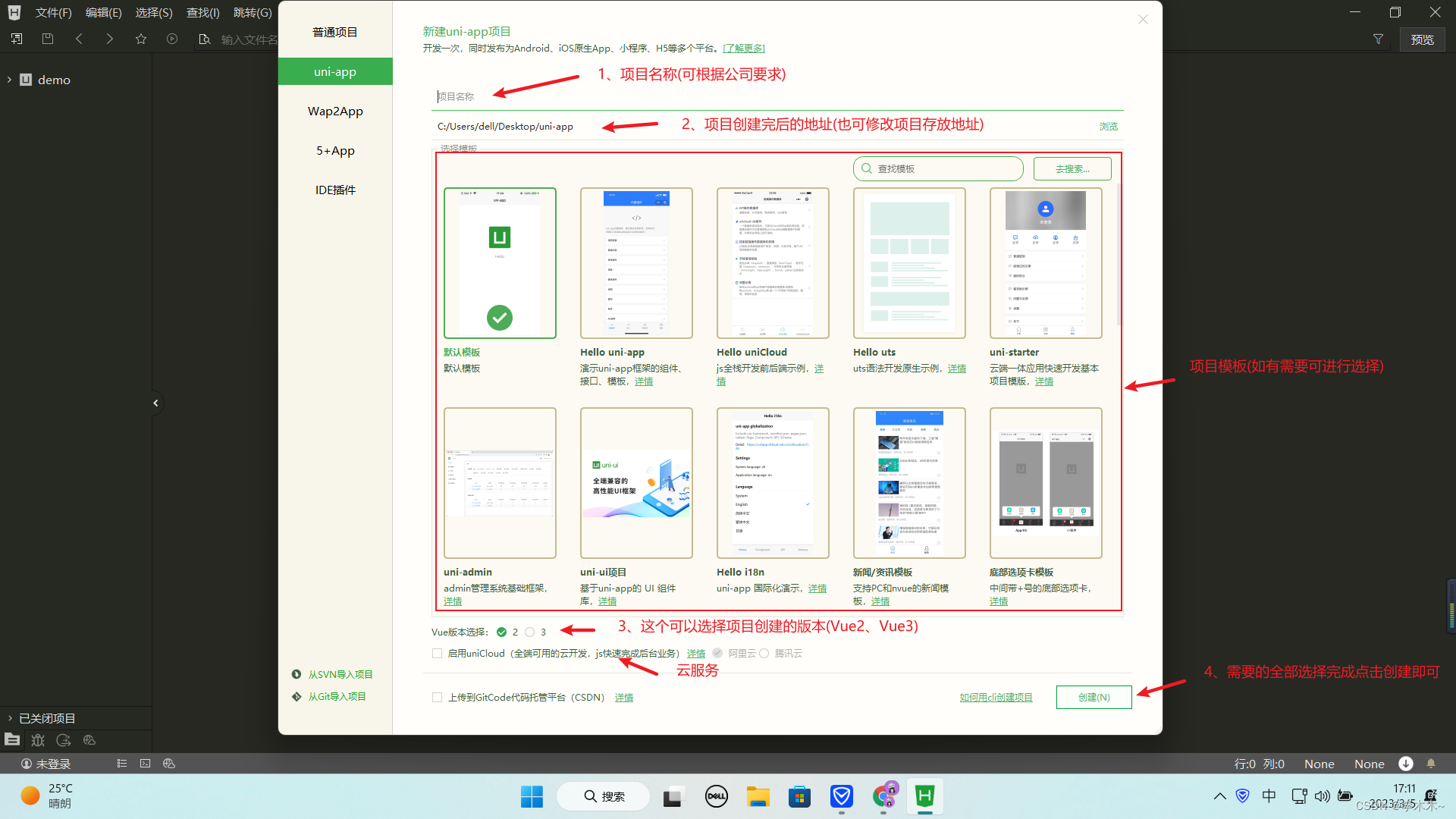The image size is (1456, 819).
Task: Click 浏览 to browse project location
Action: [x=1108, y=127]
